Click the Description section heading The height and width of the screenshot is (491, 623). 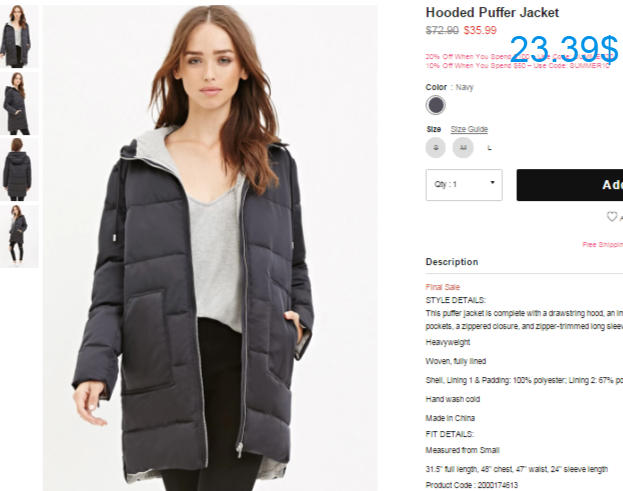coord(452,262)
